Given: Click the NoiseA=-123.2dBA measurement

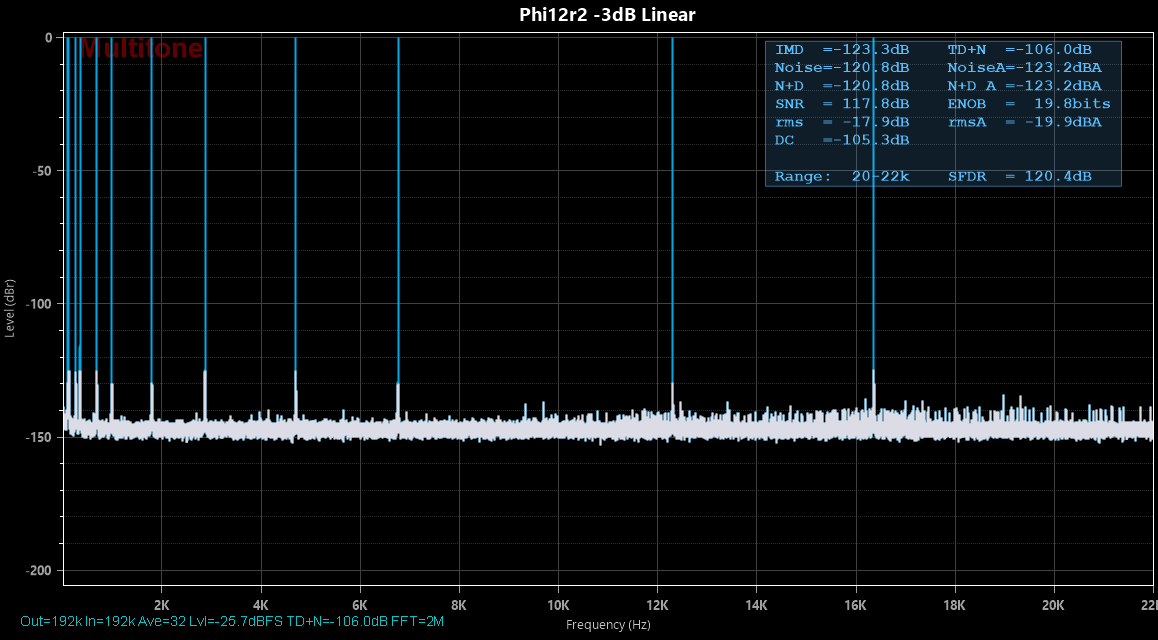Looking at the screenshot, I should click(x=1024, y=68).
